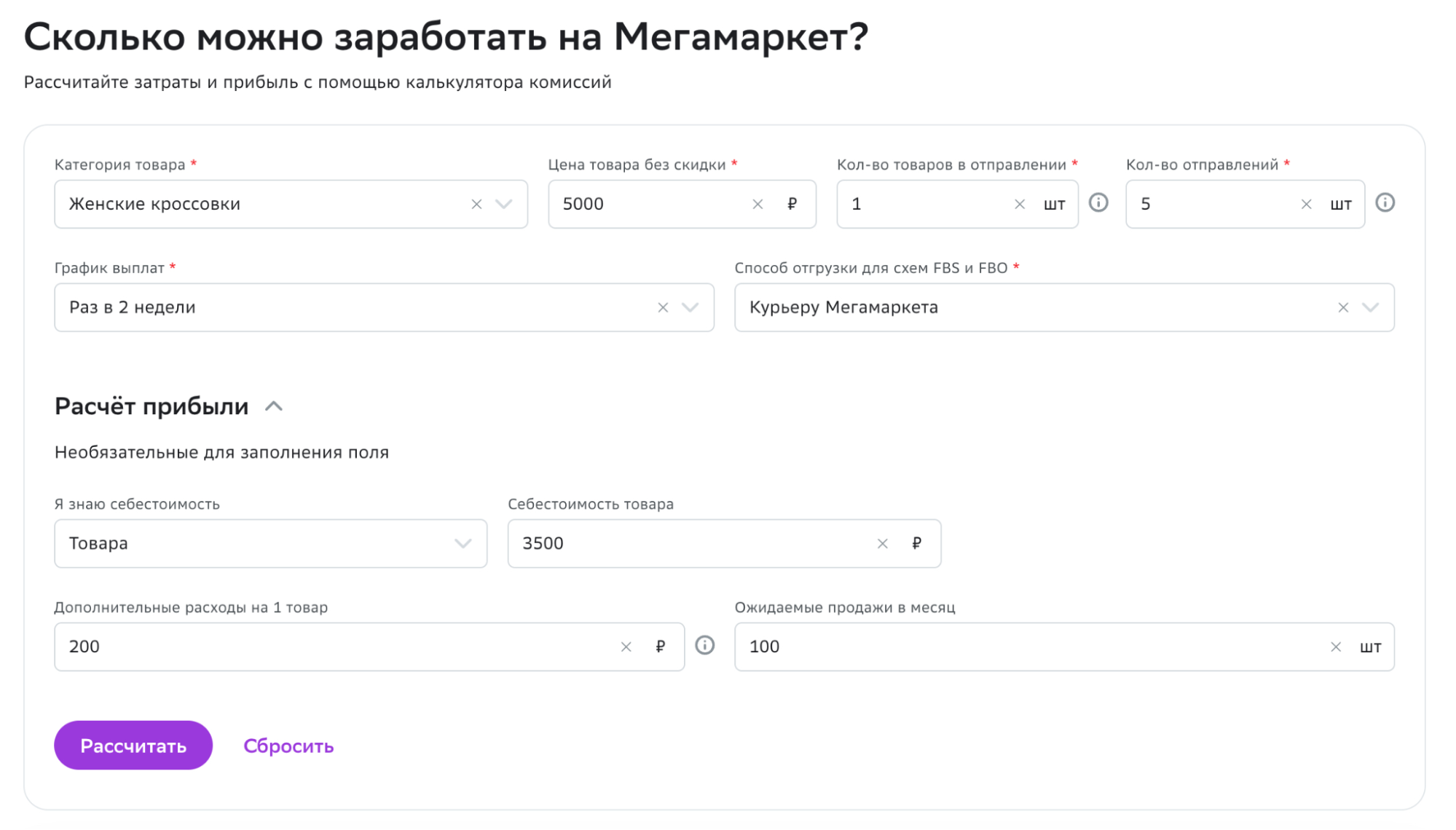Click the Дополнительные расходы input field
The height and width of the screenshot is (830, 1456).
[x=369, y=647]
